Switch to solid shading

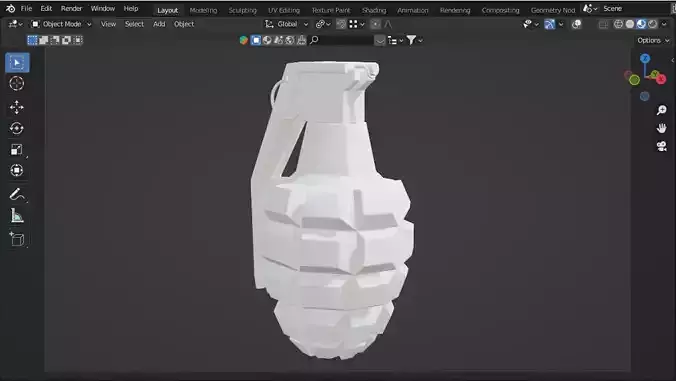[630, 24]
